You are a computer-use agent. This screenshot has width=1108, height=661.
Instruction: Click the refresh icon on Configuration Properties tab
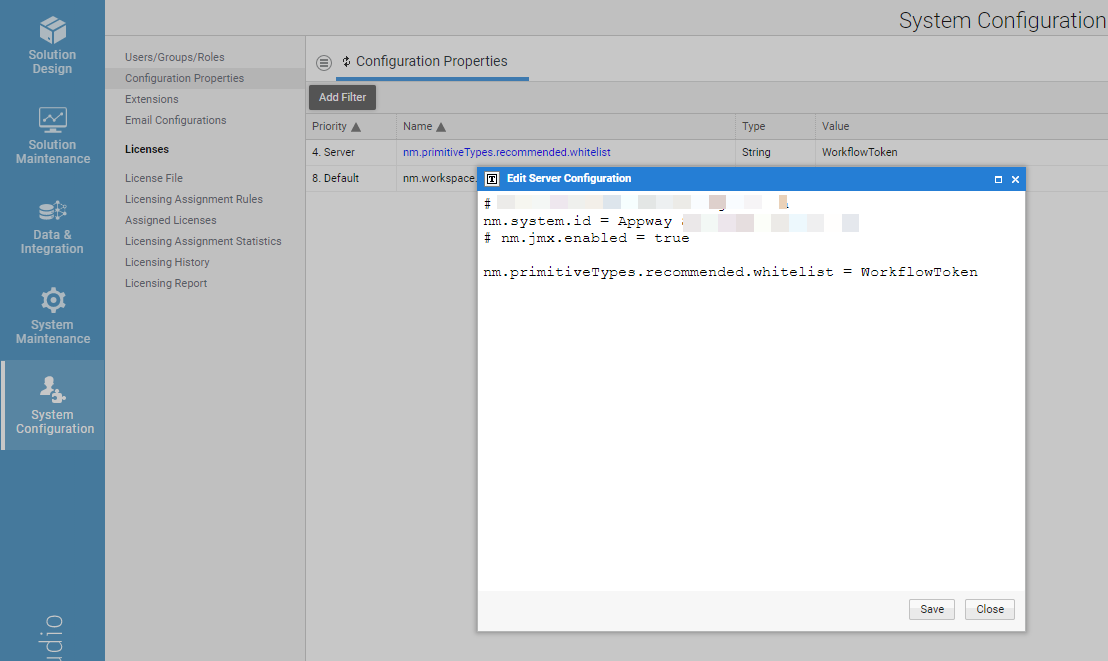pyautogui.click(x=346, y=62)
